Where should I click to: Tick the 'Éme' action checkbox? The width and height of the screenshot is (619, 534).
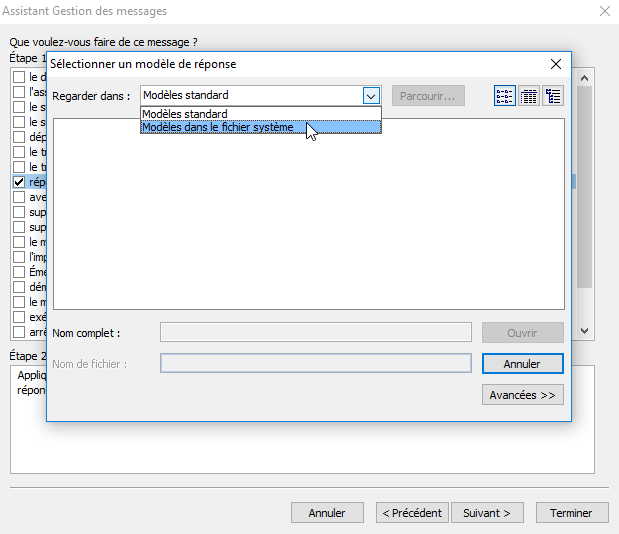[19, 272]
